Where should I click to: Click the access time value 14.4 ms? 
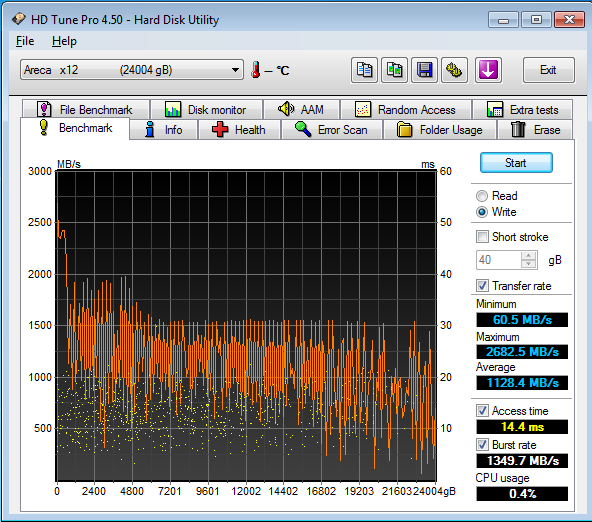(522, 427)
